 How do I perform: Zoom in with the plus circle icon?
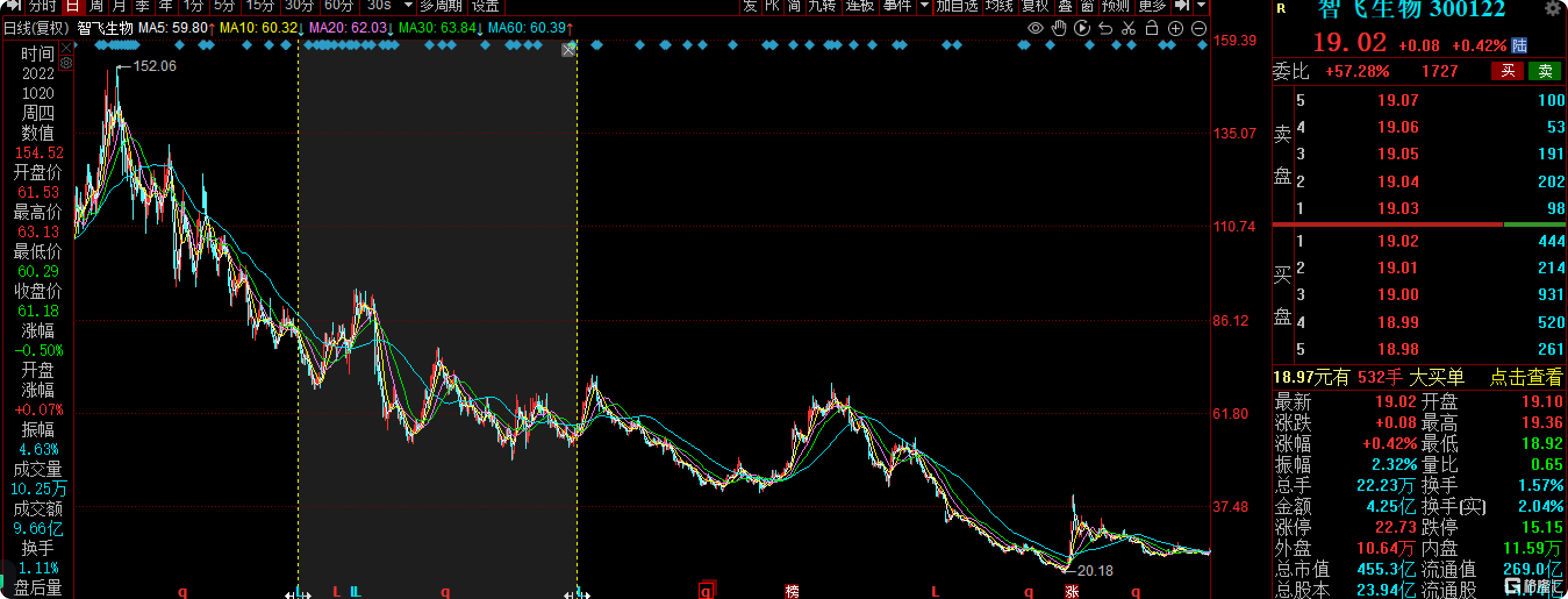pos(1175,28)
